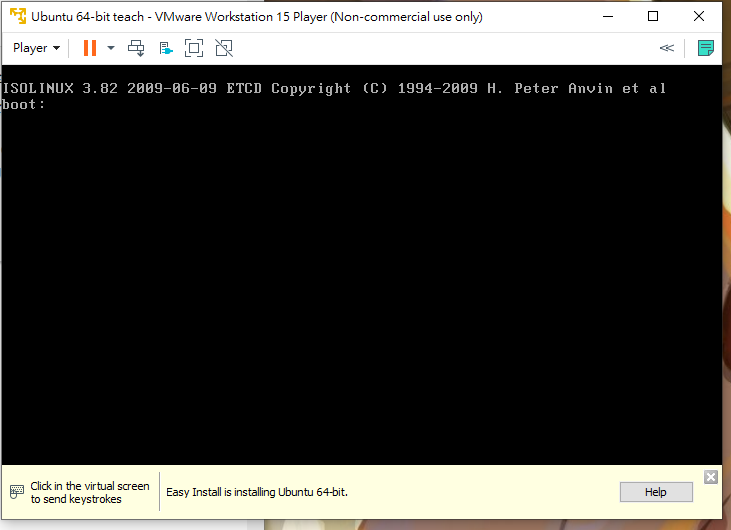Viewport: 731px width, 530px height.
Task: Maximize the VMware Player window
Action: pos(653,16)
